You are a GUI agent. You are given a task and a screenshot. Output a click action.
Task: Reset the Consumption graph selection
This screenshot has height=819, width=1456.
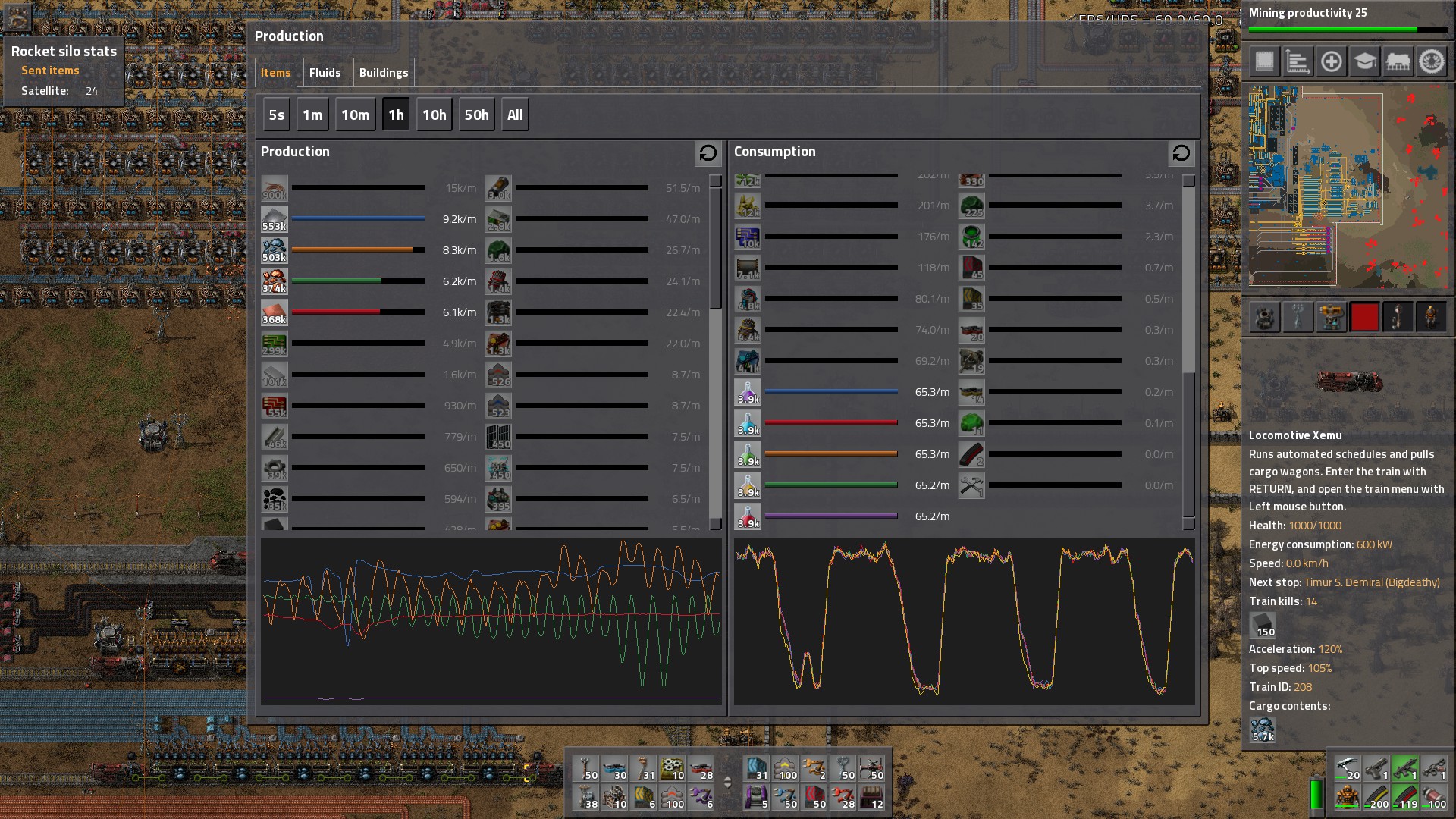click(1181, 153)
